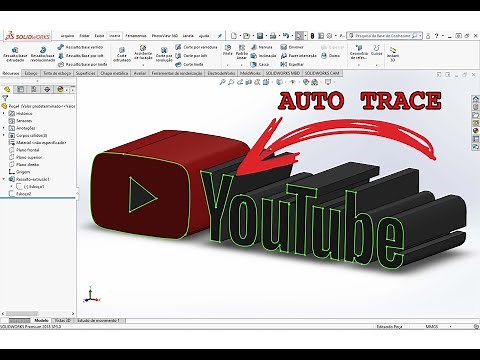Screen dimensions: 480x360
Task: Open the Inserir menu
Action: click(115, 36)
